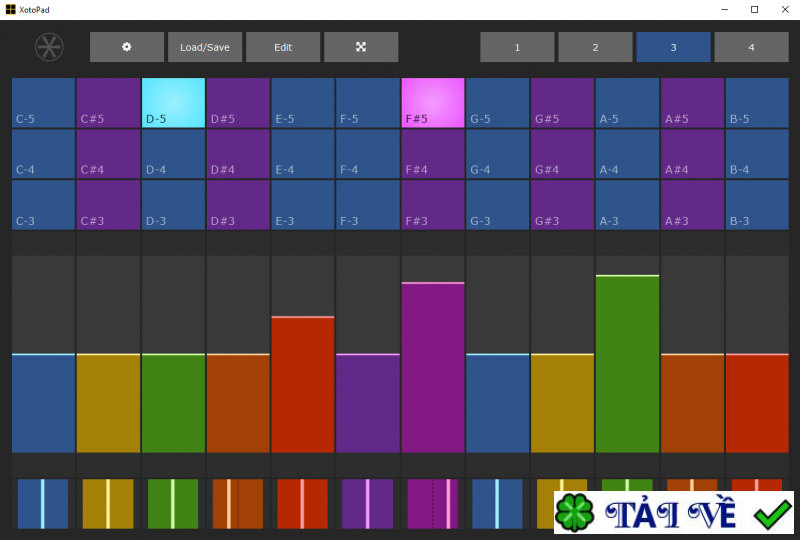
Task: Hit the F#4 pad
Action: (x=433, y=154)
